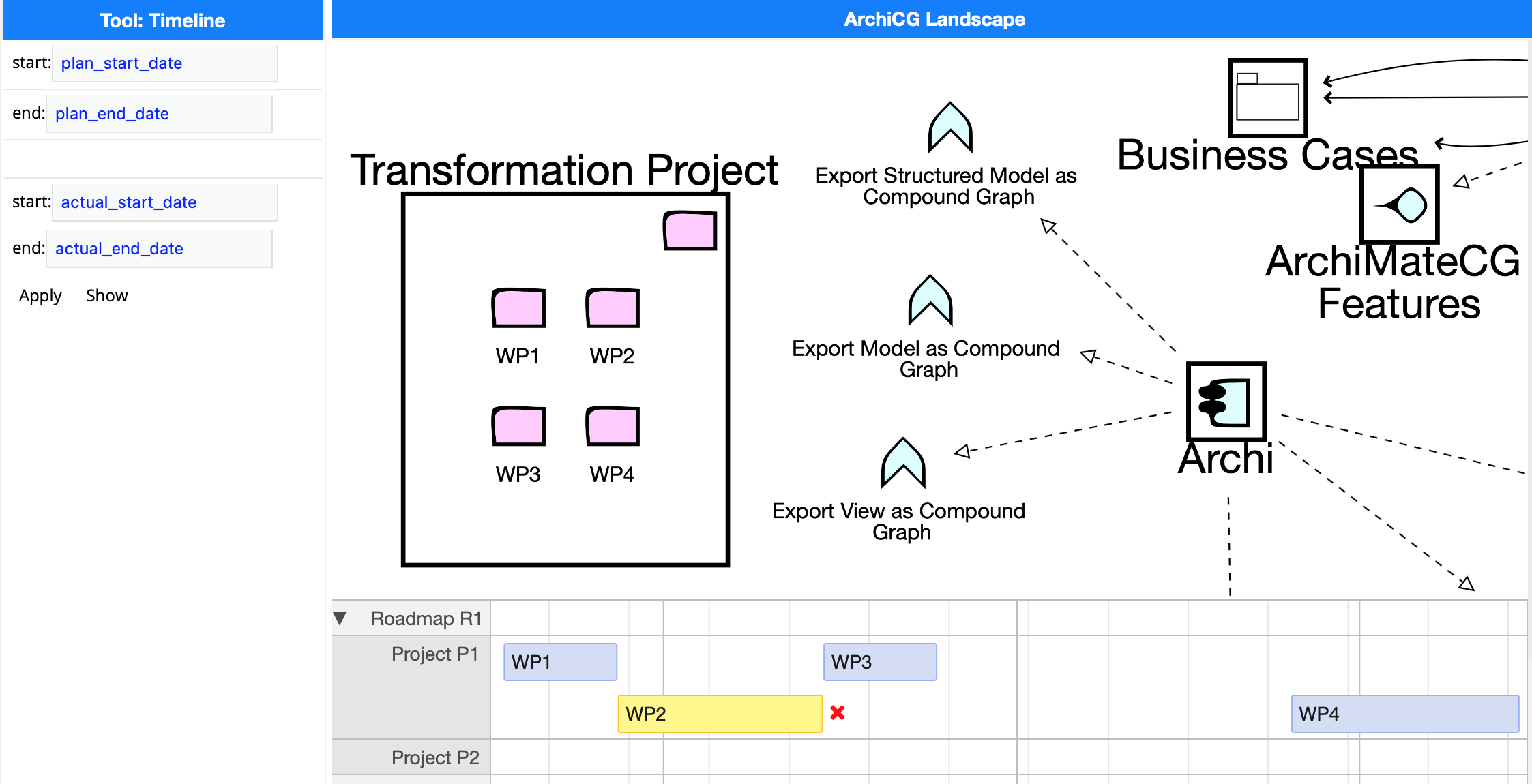The width and height of the screenshot is (1532, 784).
Task: Edit the plan_start_date field
Action: (x=165, y=63)
